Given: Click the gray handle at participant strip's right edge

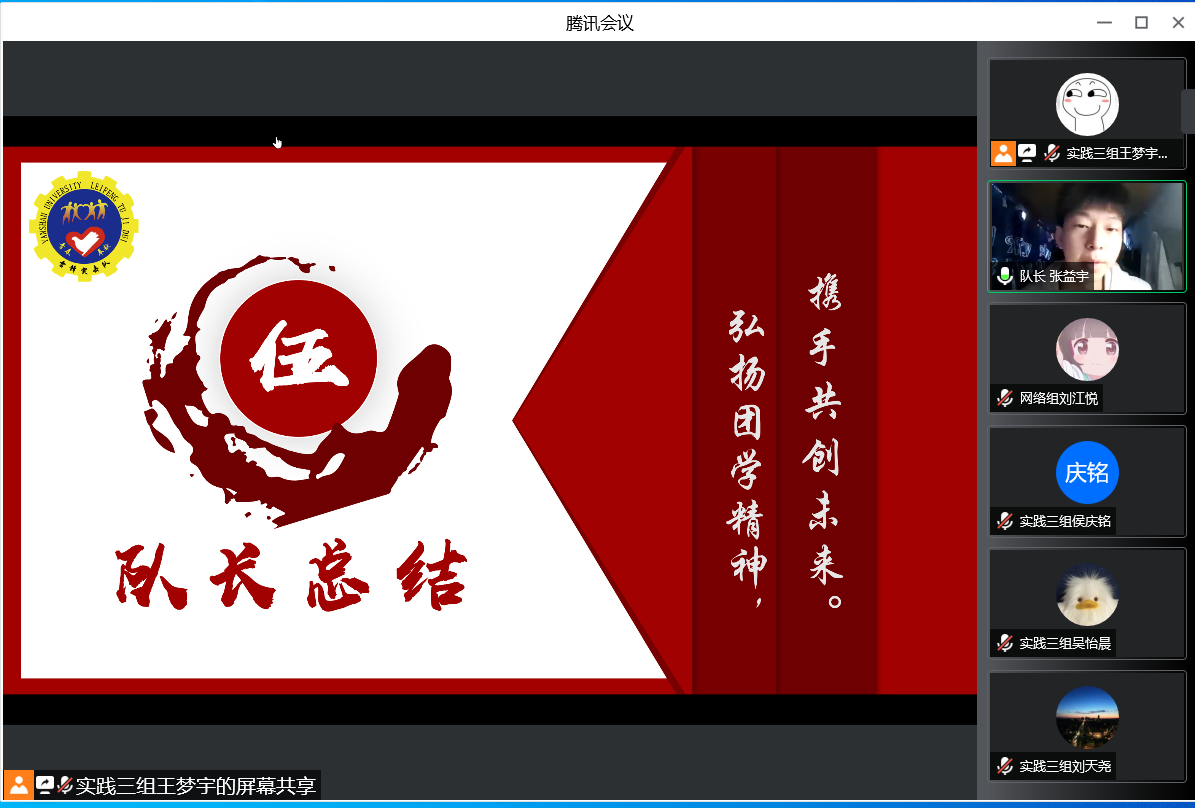Looking at the screenshot, I should (1188, 110).
